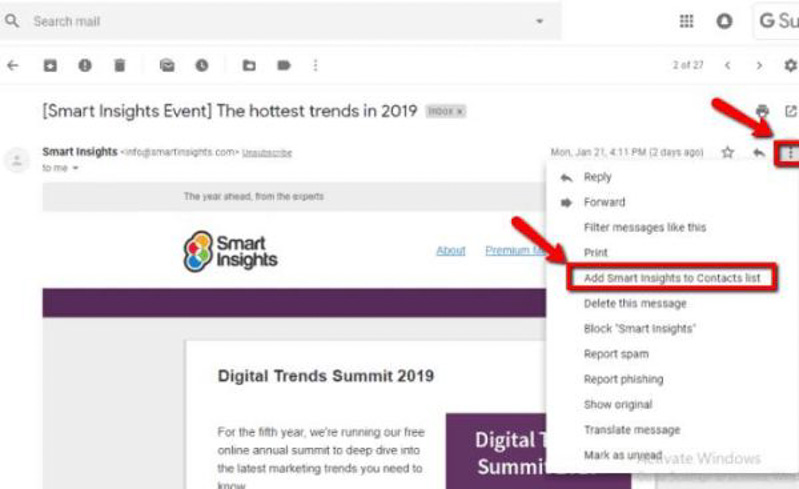Print all using printer icon
799x489 pixels.
(x=762, y=111)
